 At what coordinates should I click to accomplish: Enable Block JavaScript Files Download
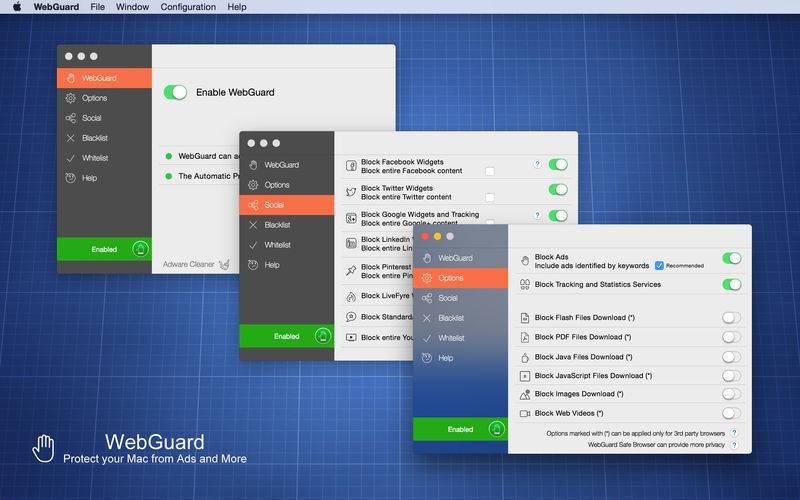[732, 376]
